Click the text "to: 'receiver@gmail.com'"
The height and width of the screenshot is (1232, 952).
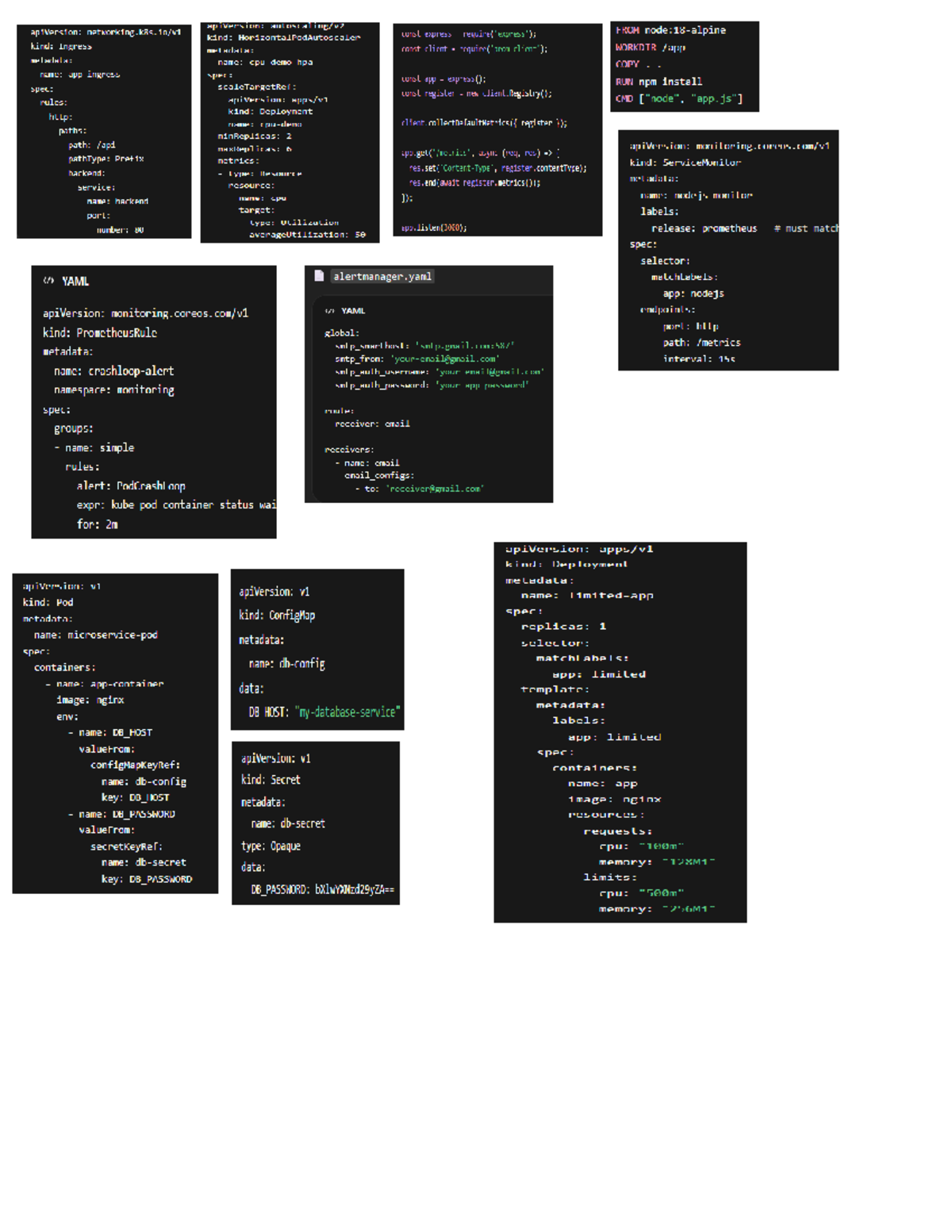coord(424,489)
